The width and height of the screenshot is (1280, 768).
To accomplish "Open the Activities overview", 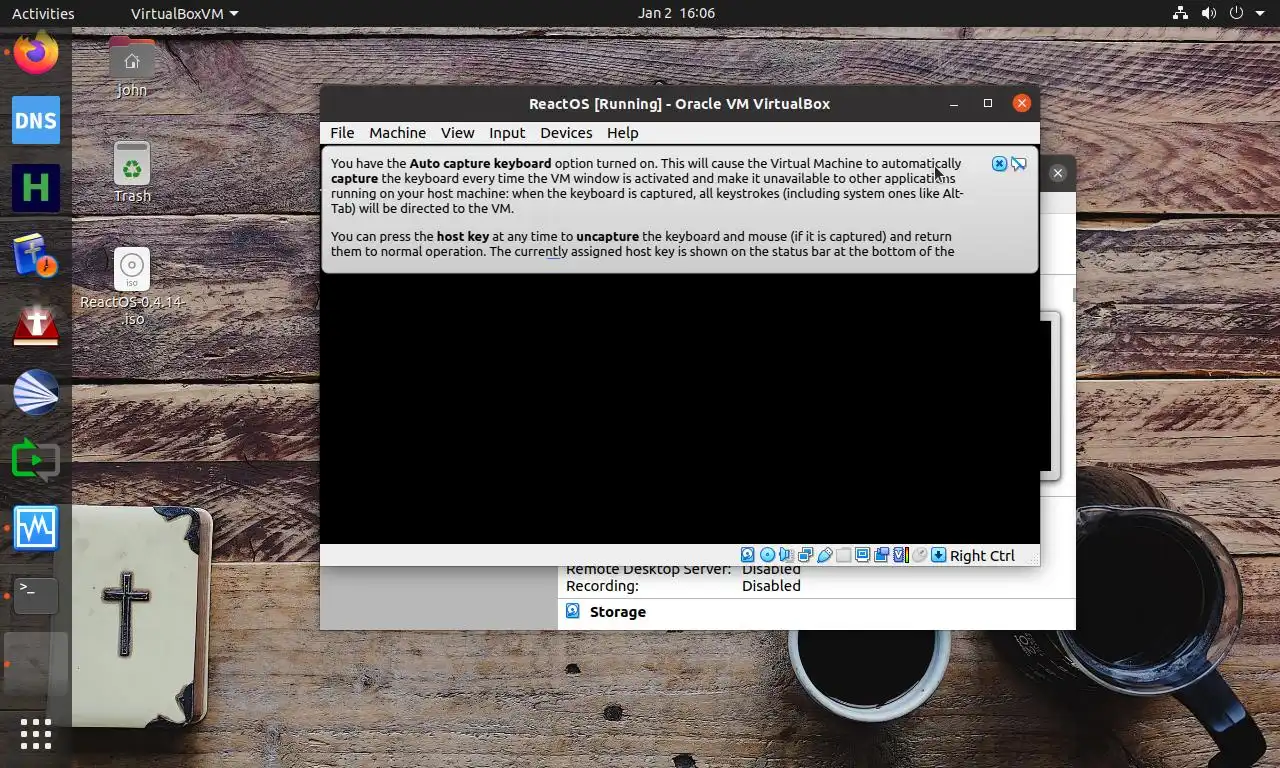I will (x=43, y=13).
